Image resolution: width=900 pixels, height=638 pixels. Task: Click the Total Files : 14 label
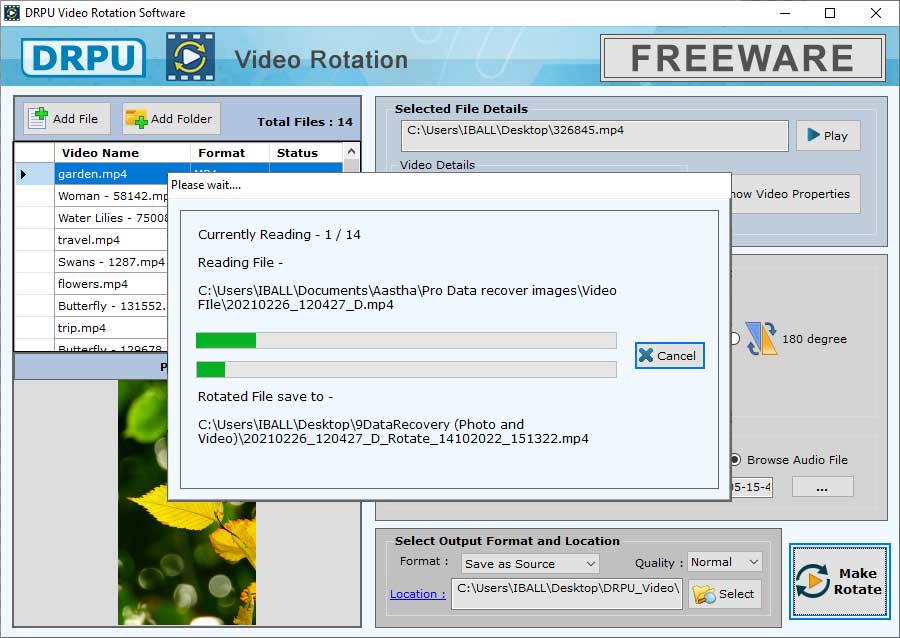pos(305,122)
